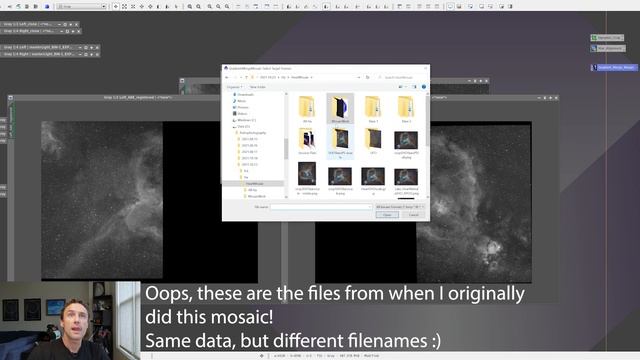Screen dimensions: 640x360
Task: Click the Left_RAB_registered image window title
Action: pyautogui.click(x=138, y=98)
